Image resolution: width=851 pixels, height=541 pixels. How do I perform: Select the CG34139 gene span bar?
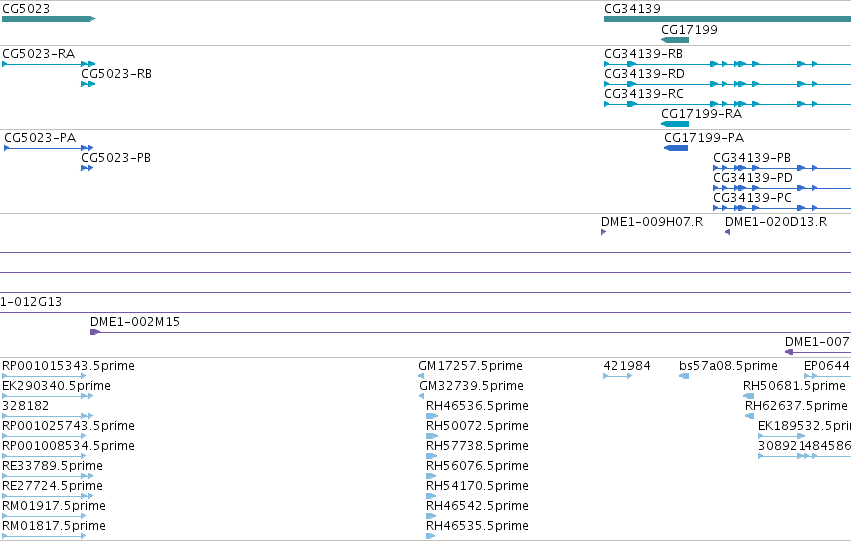pyautogui.click(x=727, y=19)
